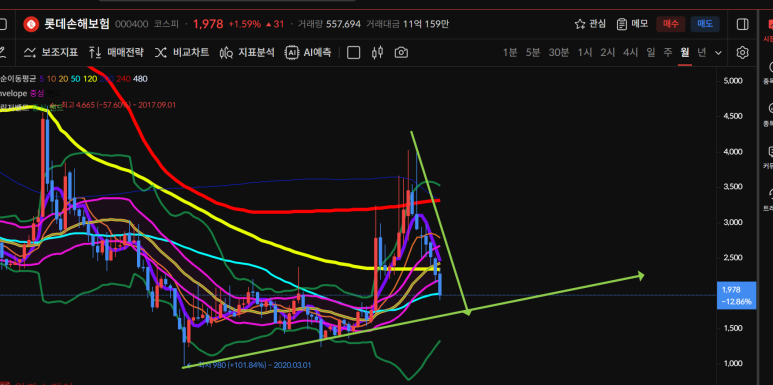The height and width of the screenshot is (385, 773).
Task: Take chart snapshot with camera icon
Action: point(401,53)
